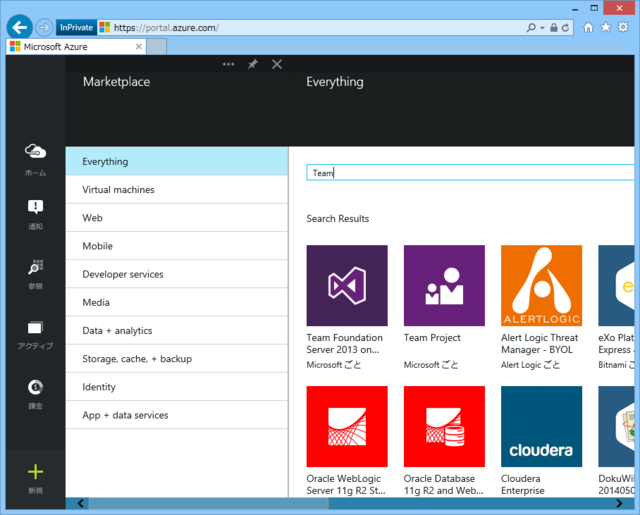Click the page refresh icon
The width and height of the screenshot is (640, 515).
(x=565, y=28)
